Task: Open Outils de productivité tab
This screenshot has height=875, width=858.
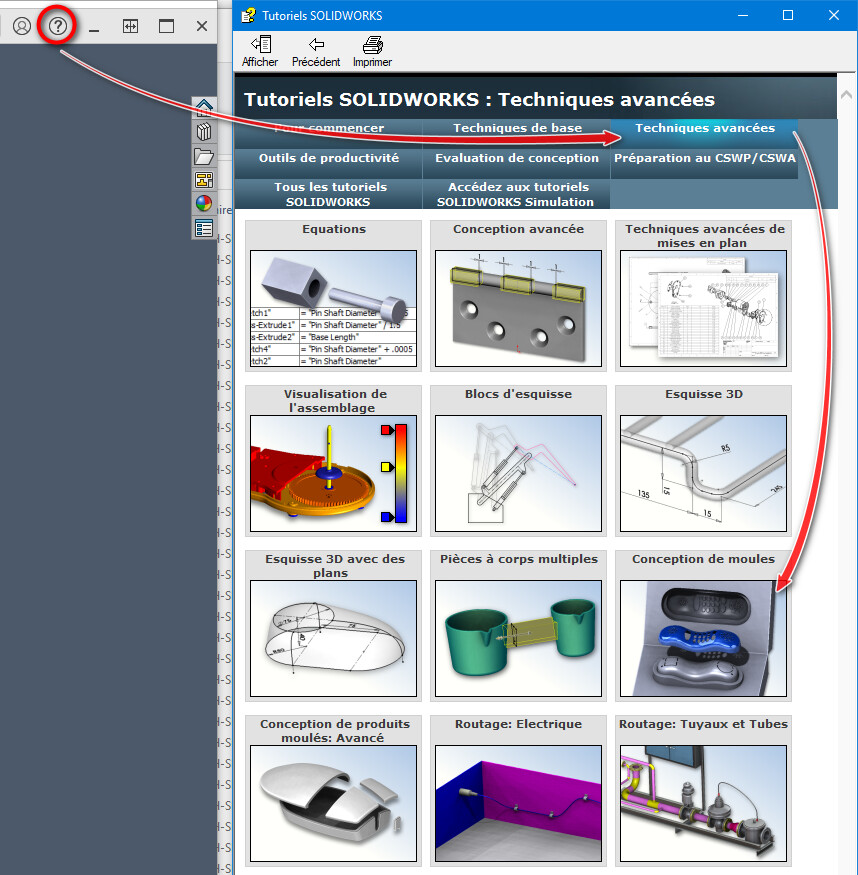Action: (x=328, y=158)
